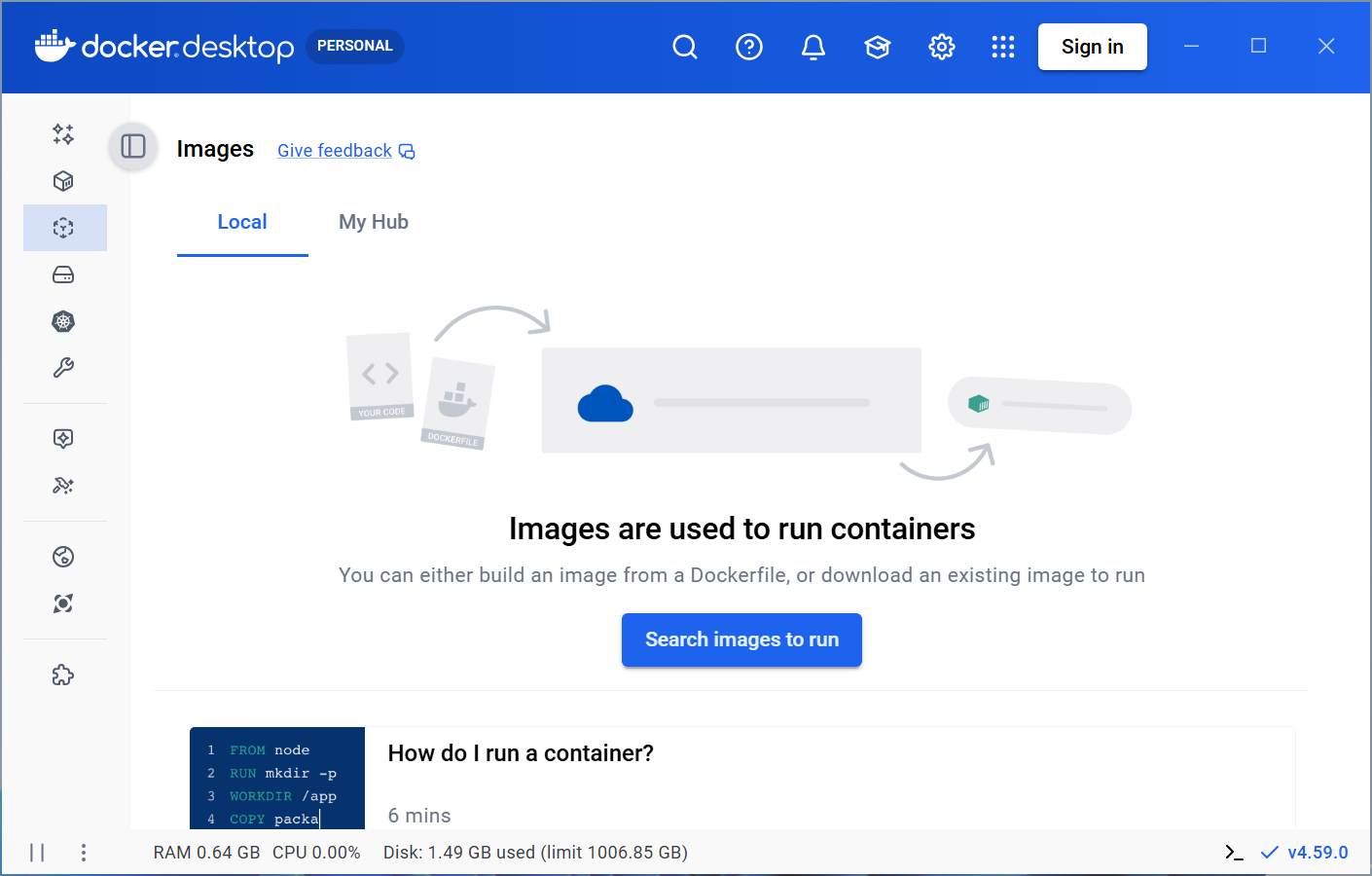Open the Settings gear

941,46
